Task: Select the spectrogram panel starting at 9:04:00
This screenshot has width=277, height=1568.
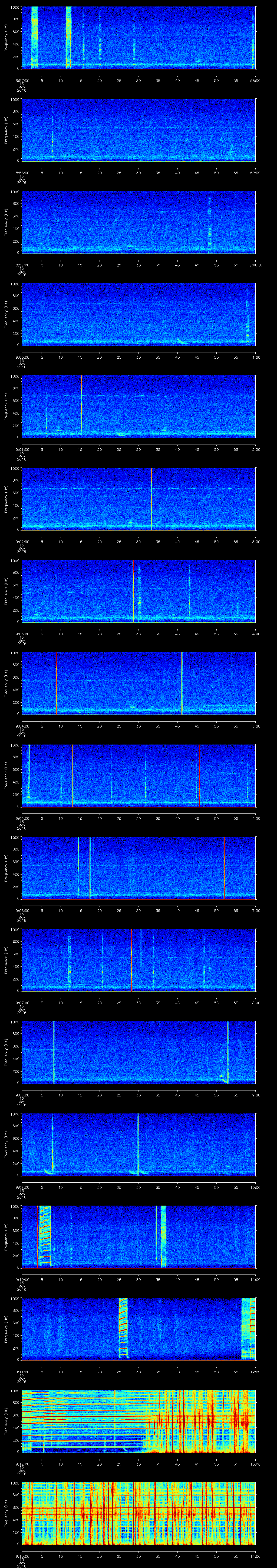Action: (x=139, y=683)
